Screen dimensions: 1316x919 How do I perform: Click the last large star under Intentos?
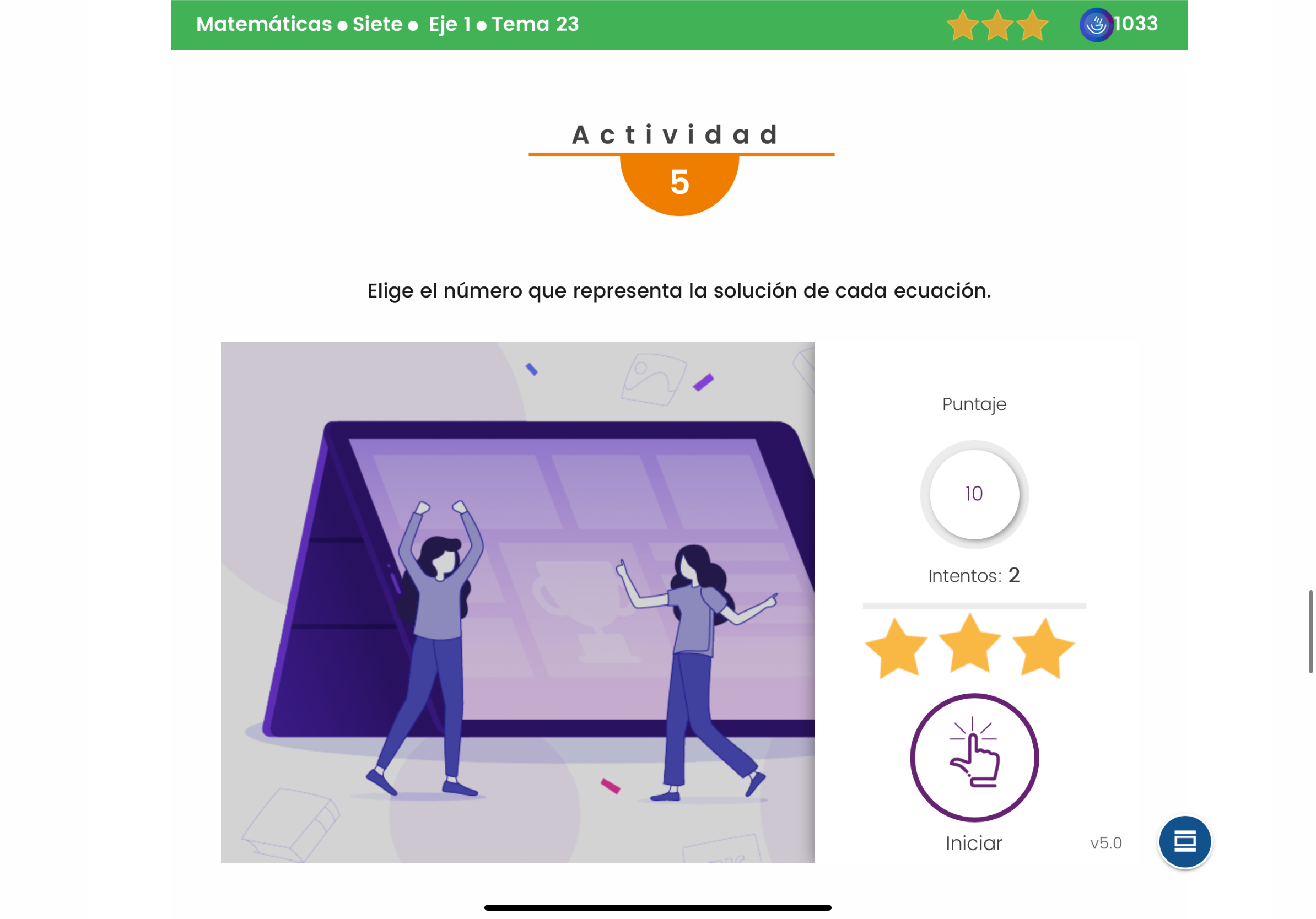point(1043,648)
